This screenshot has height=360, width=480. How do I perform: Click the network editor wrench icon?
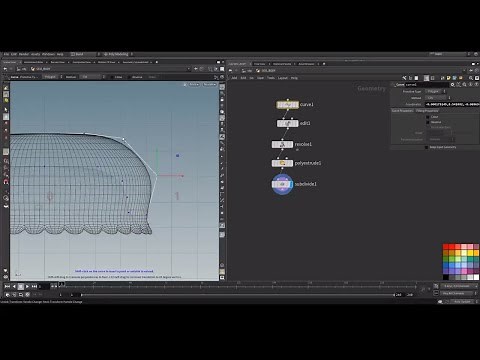(404, 78)
